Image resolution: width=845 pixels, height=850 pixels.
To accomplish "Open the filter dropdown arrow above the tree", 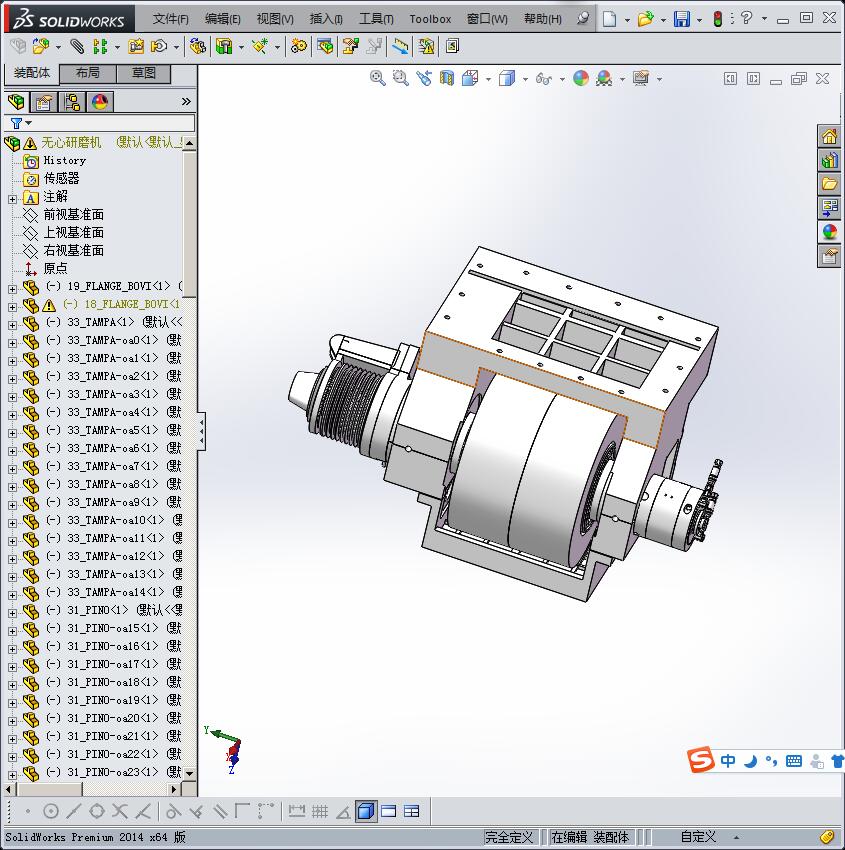I will click(29, 123).
